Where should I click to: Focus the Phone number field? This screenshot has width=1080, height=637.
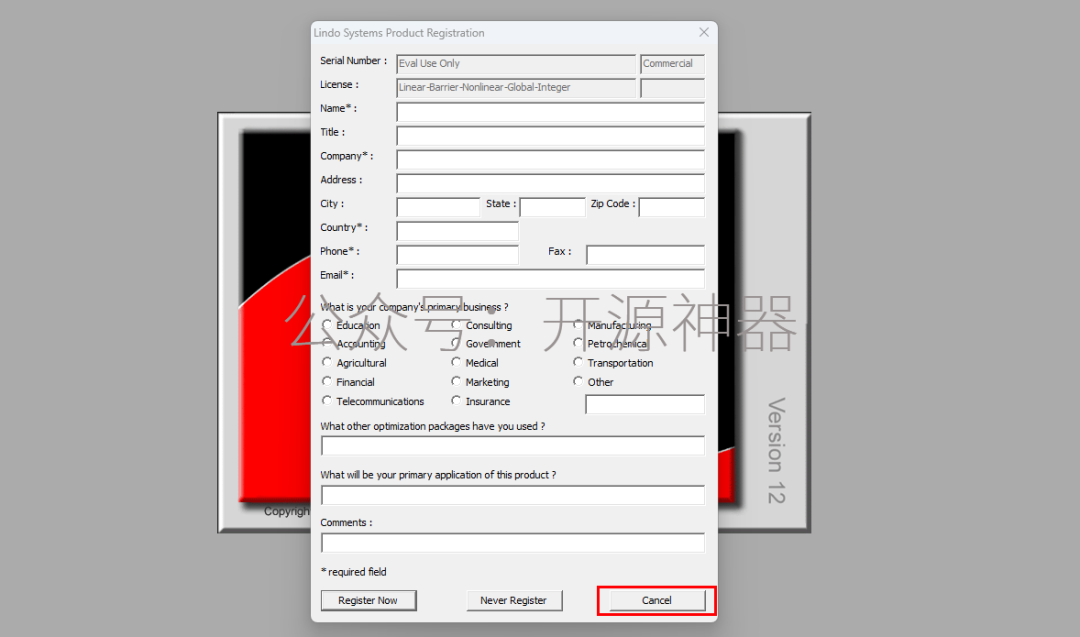click(457, 255)
